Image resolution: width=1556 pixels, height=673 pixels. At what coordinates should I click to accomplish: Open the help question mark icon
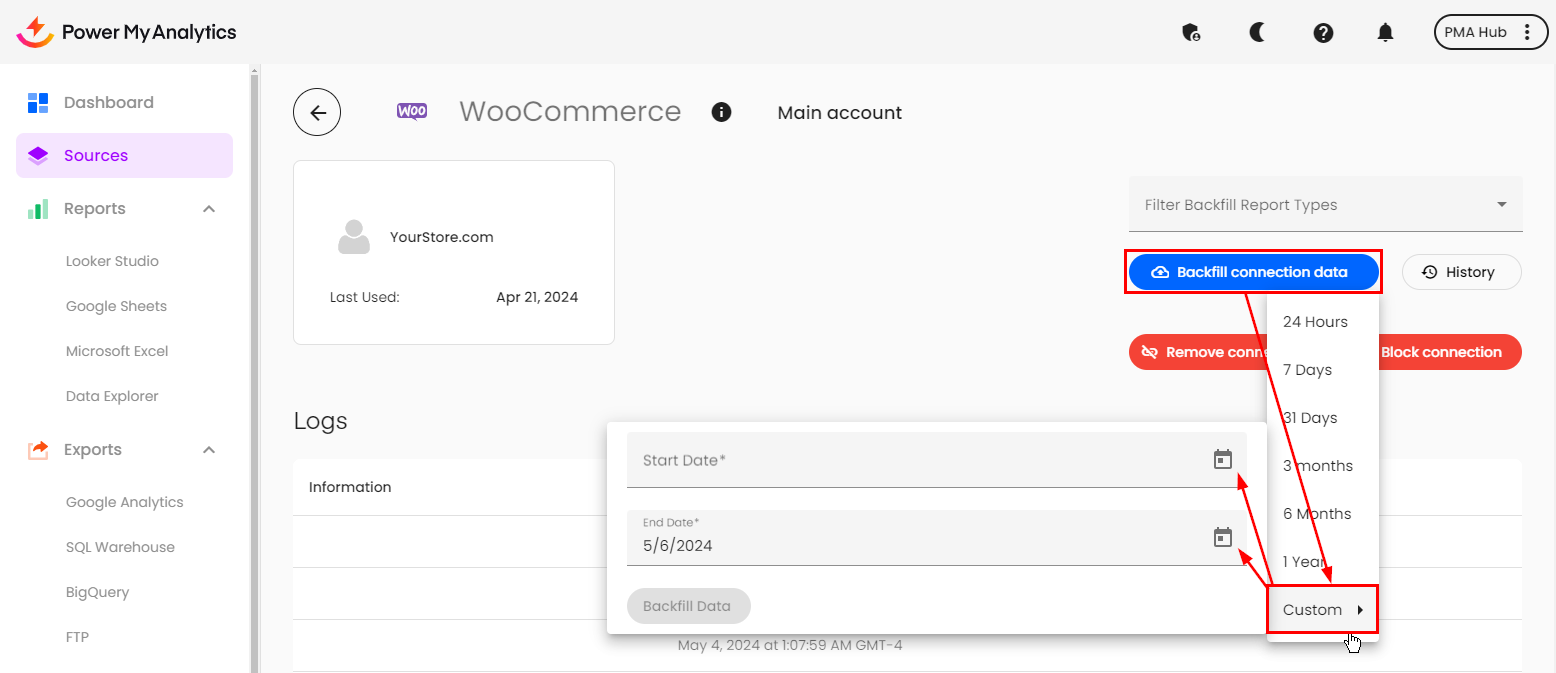(1323, 33)
